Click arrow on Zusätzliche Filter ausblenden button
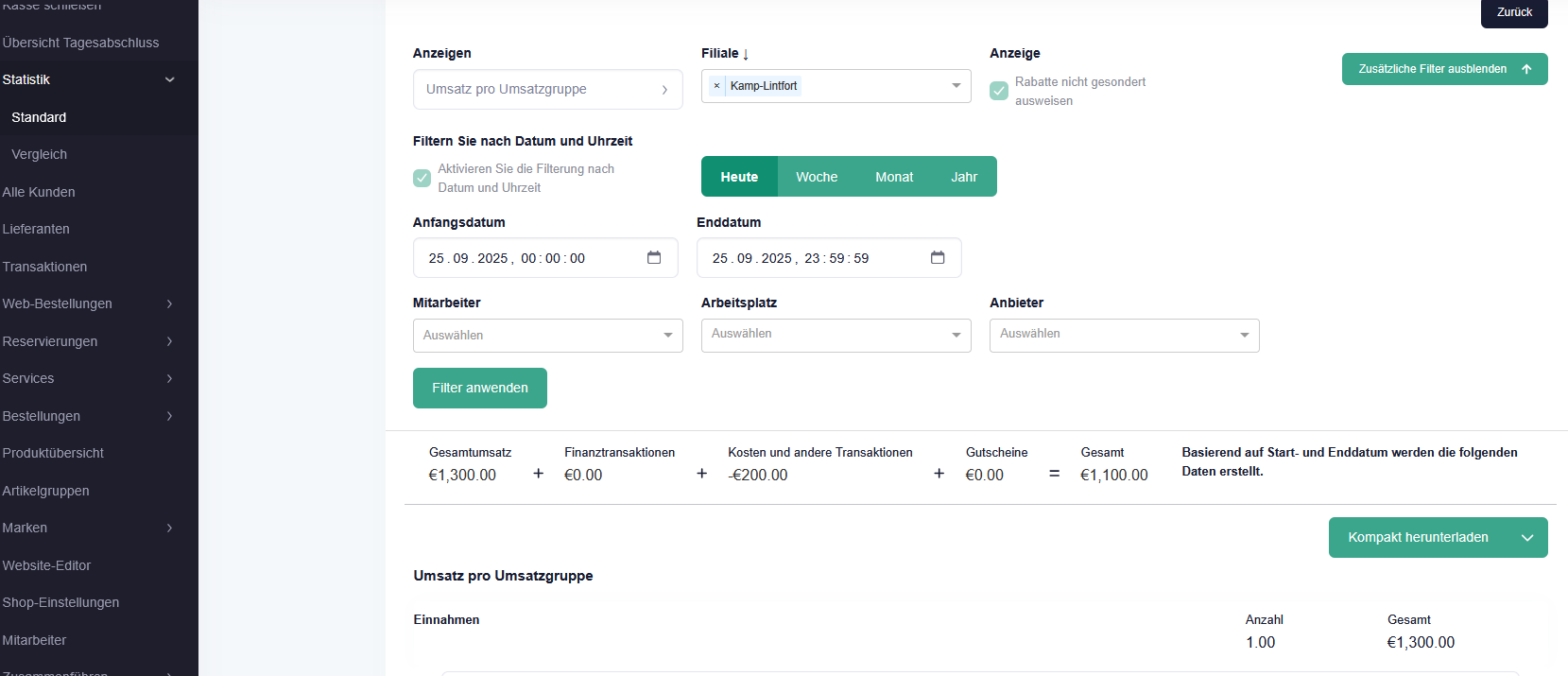This screenshot has height=676, width=1568. [x=1526, y=69]
